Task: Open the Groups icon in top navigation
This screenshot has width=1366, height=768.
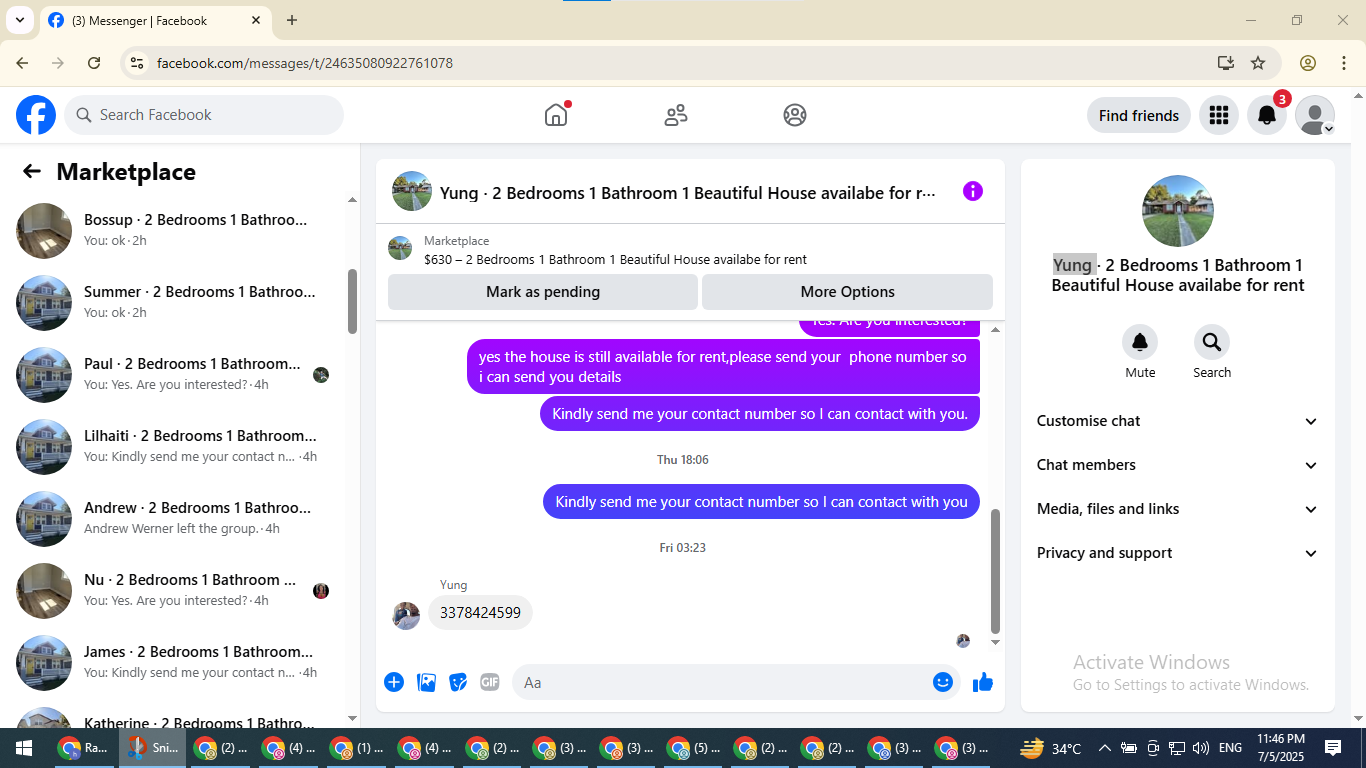Action: coord(795,115)
